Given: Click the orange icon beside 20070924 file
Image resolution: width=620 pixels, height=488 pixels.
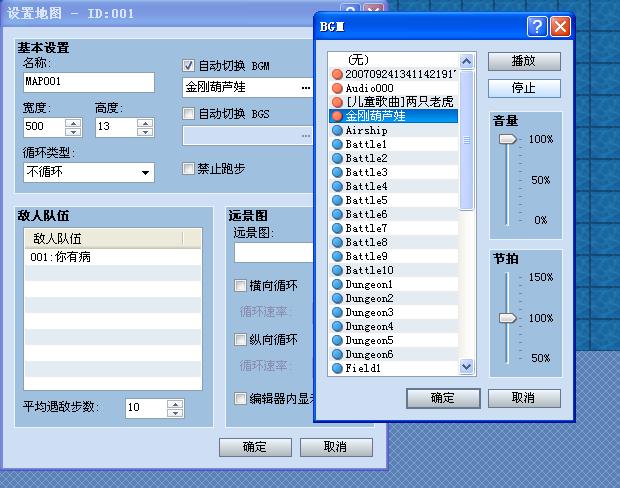Looking at the screenshot, I should pyautogui.click(x=337, y=74).
